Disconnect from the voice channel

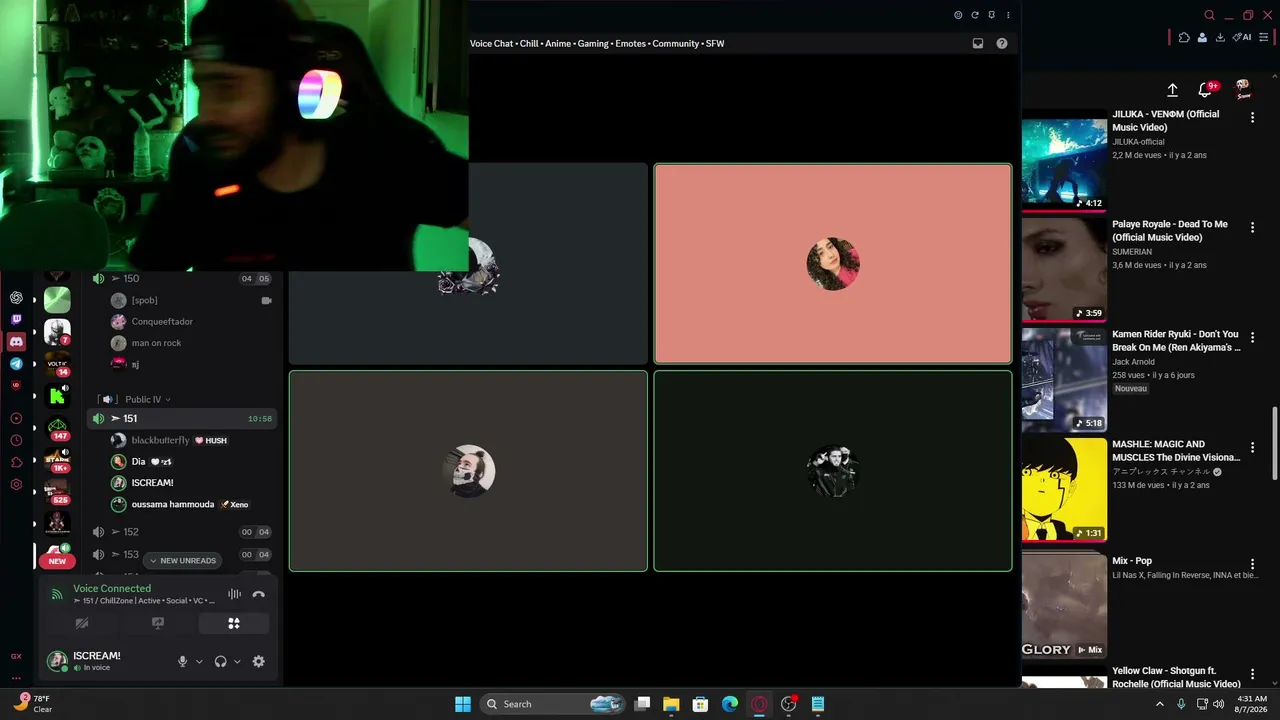pyautogui.click(x=258, y=594)
